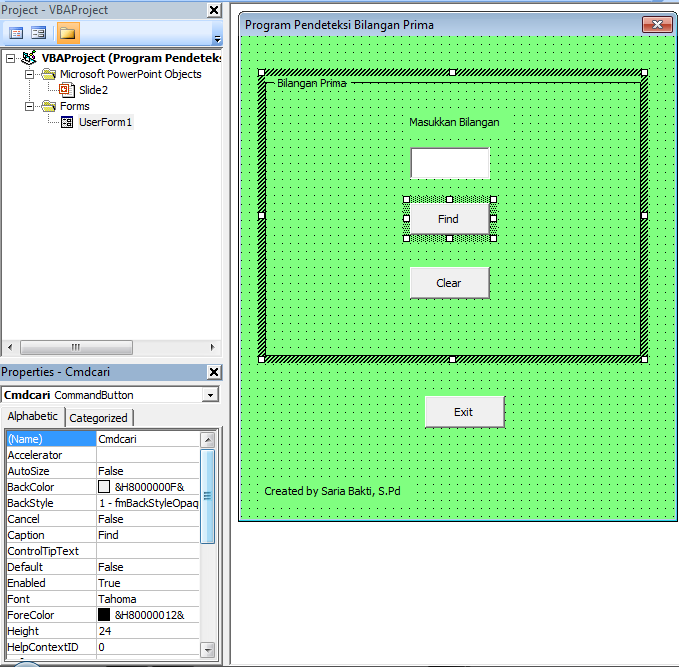Click Enabled property value True
The height and width of the screenshot is (667, 679).
[148, 583]
